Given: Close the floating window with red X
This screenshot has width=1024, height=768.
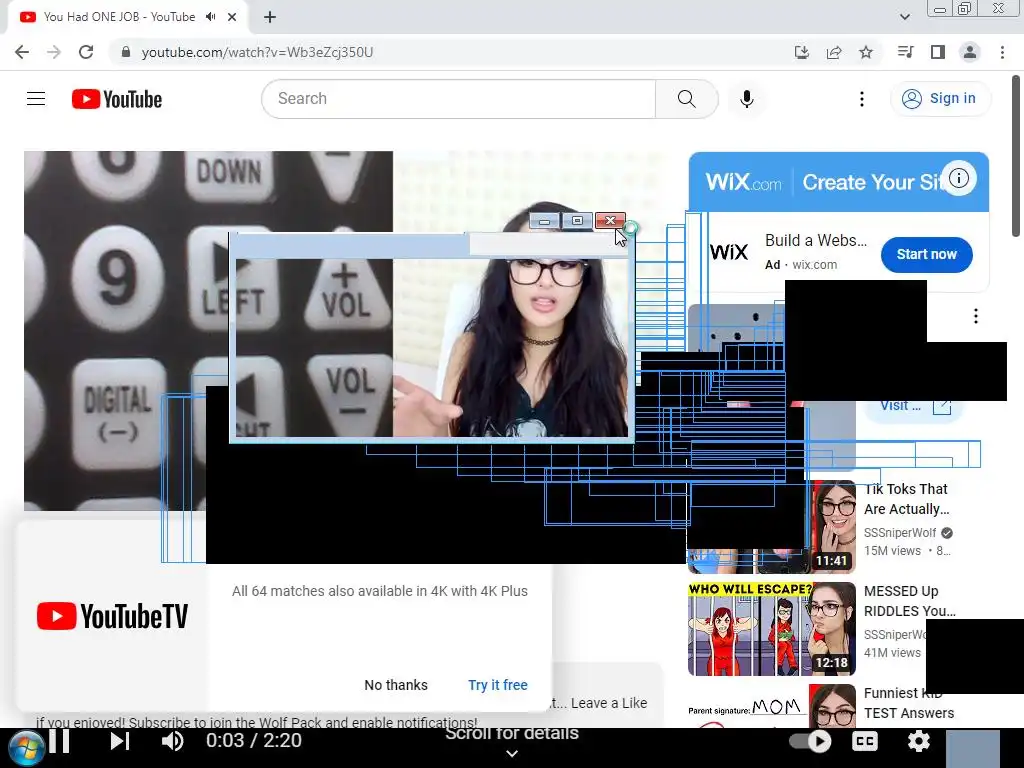Looking at the screenshot, I should 610,221.
